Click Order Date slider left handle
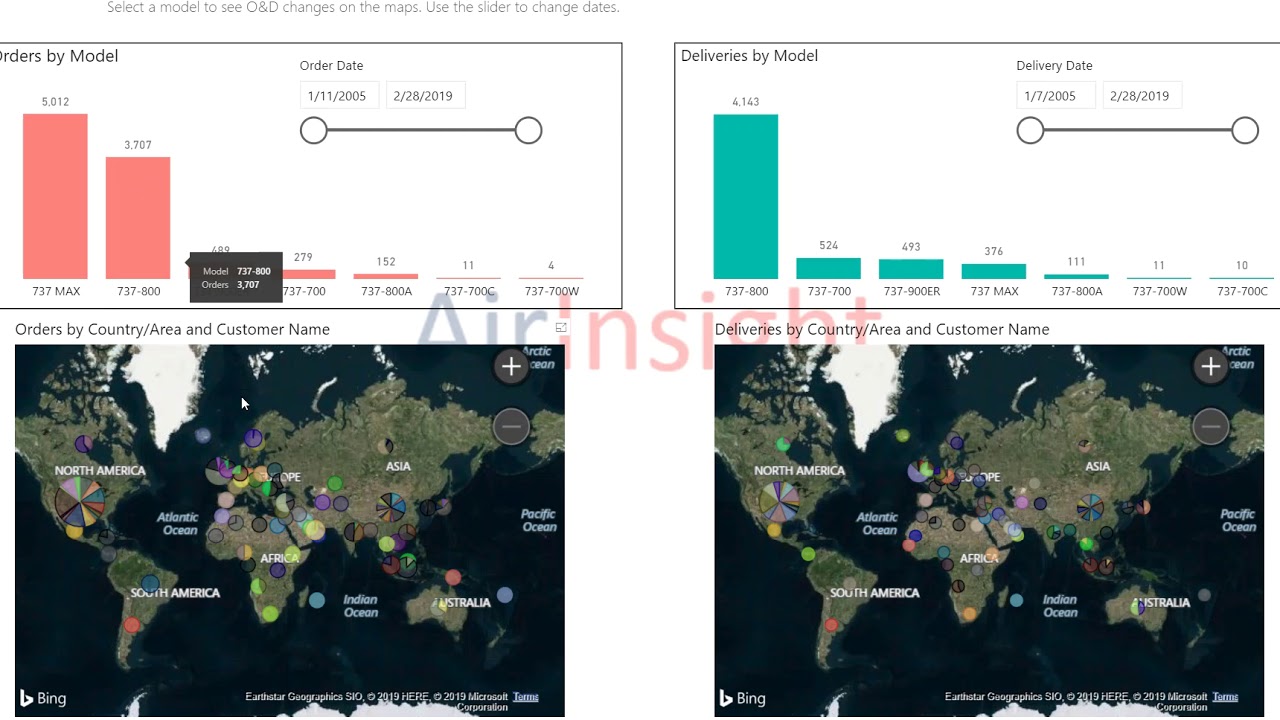The height and width of the screenshot is (720, 1280). point(314,130)
